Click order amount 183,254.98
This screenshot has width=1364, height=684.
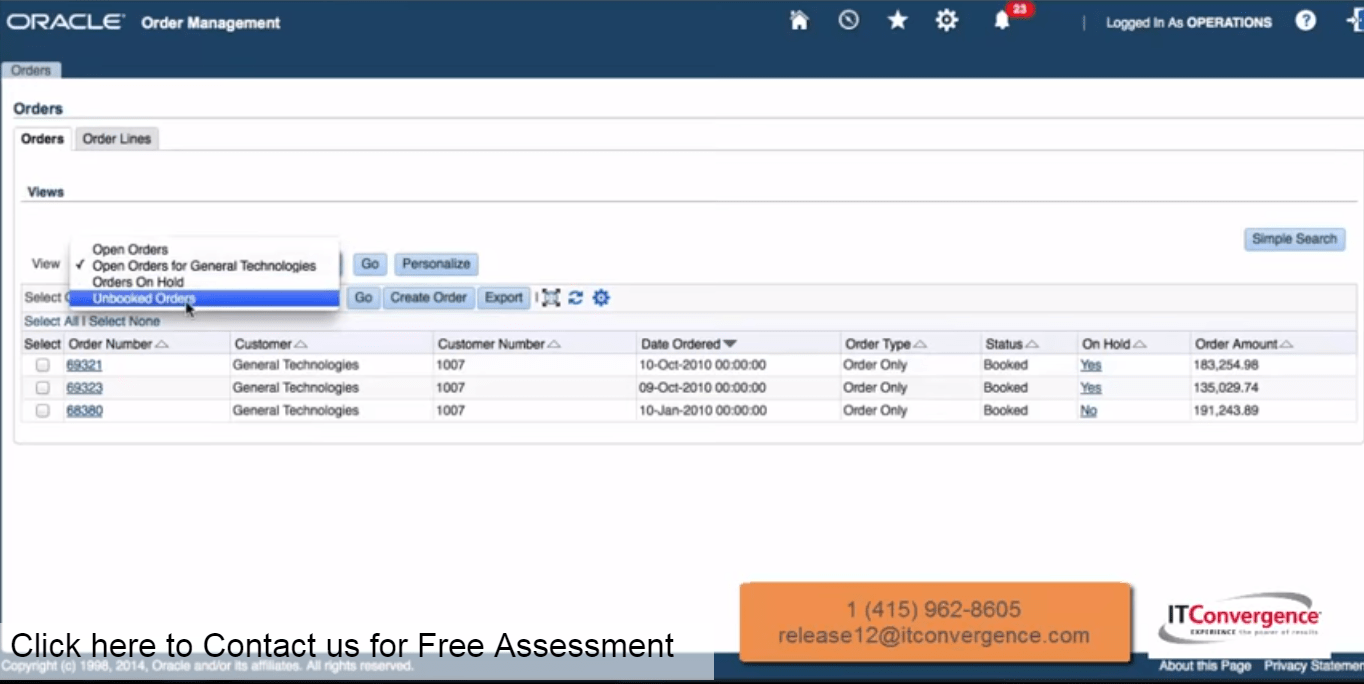click(1225, 365)
